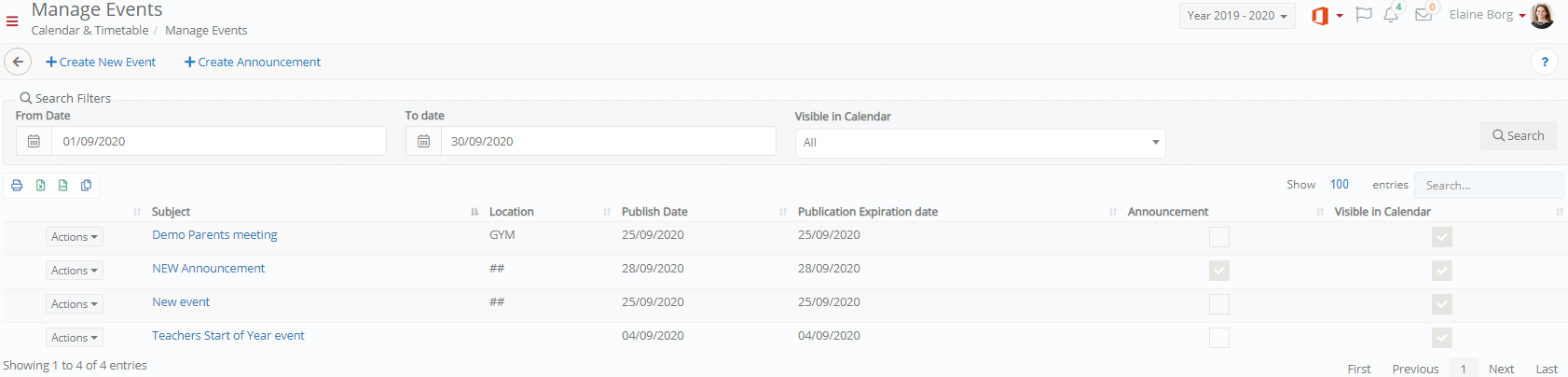
Task: Click the print table icon
Action: (17, 186)
